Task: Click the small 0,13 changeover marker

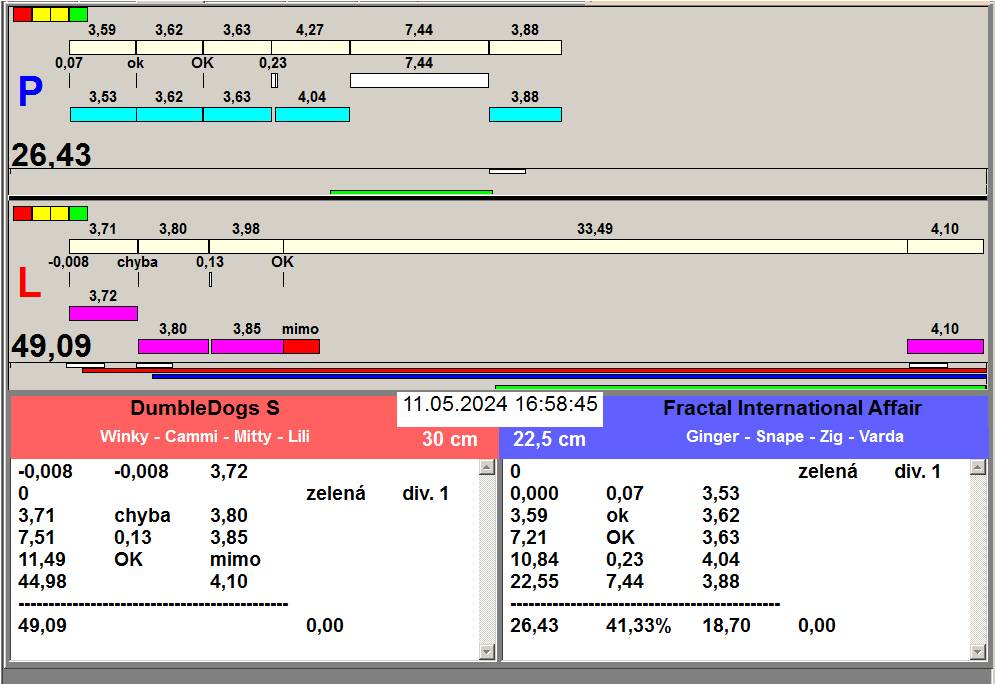Action: tap(210, 280)
